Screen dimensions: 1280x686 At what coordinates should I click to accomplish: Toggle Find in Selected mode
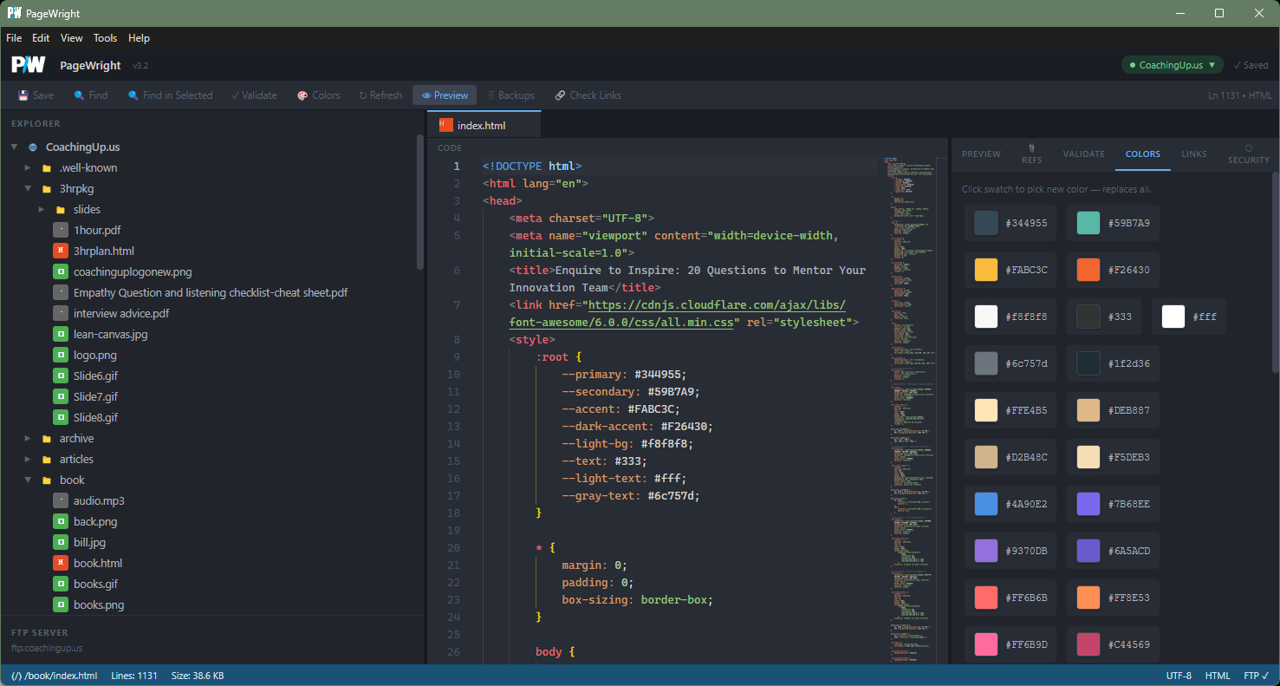click(170, 95)
